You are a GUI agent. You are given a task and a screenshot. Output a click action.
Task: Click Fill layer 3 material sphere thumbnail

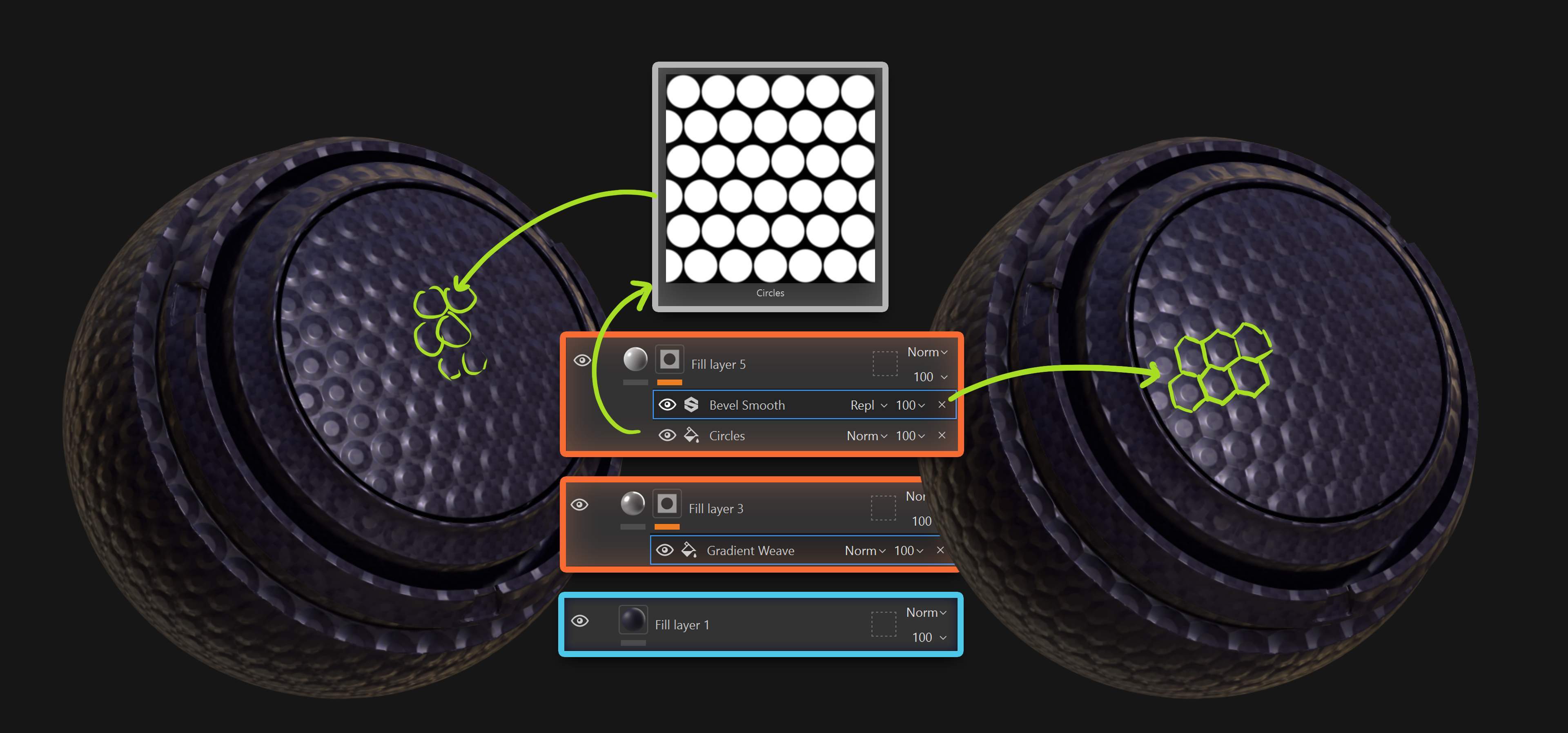coord(633,504)
